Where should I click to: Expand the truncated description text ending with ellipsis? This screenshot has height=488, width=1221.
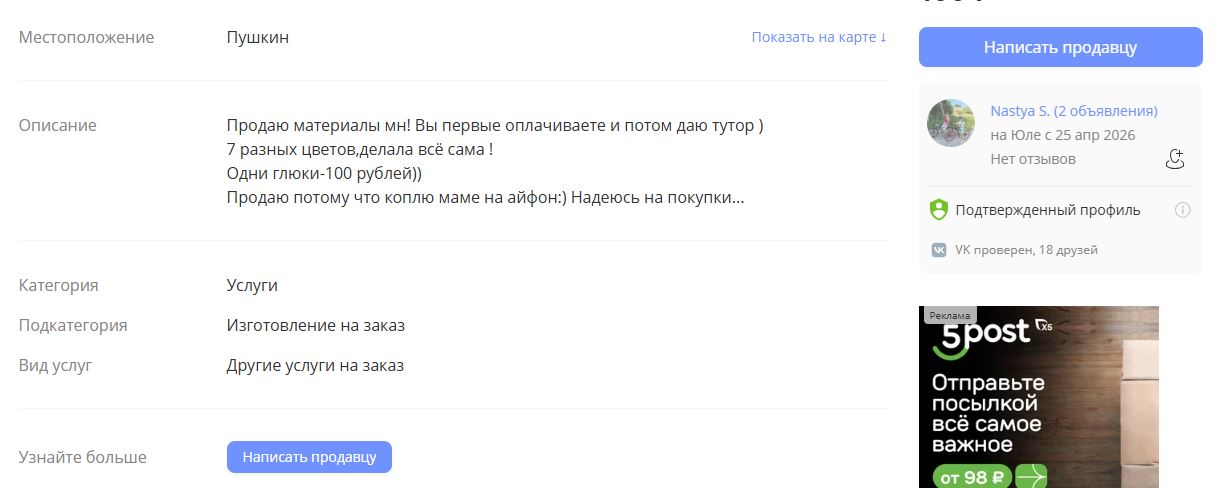[x=485, y=198]
